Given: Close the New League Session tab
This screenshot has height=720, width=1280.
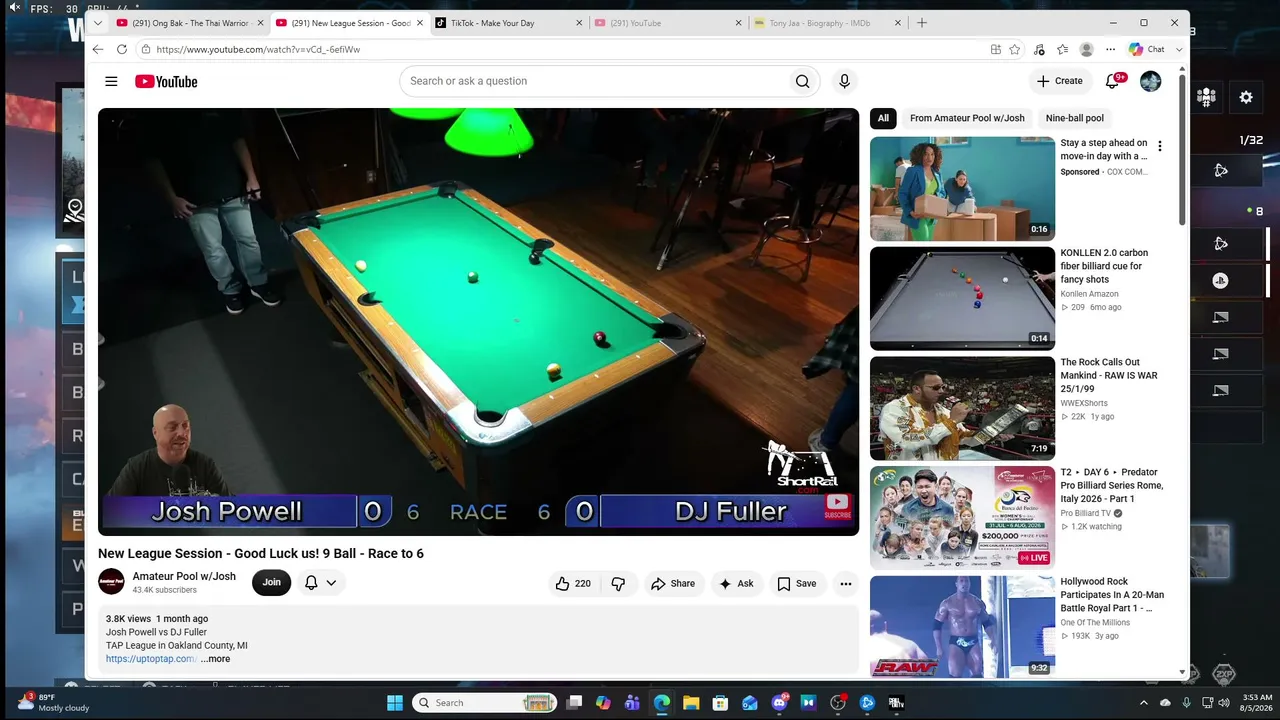Looking at the screenshot, I should [x=419, y=23].
